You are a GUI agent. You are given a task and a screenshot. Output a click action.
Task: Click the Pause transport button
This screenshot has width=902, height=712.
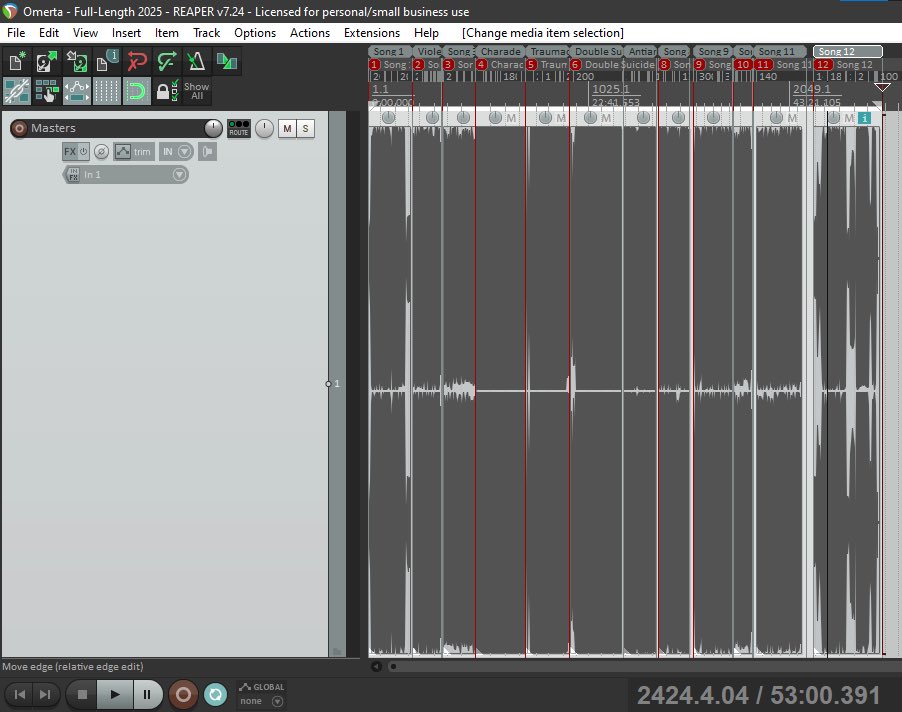point(147,695)
